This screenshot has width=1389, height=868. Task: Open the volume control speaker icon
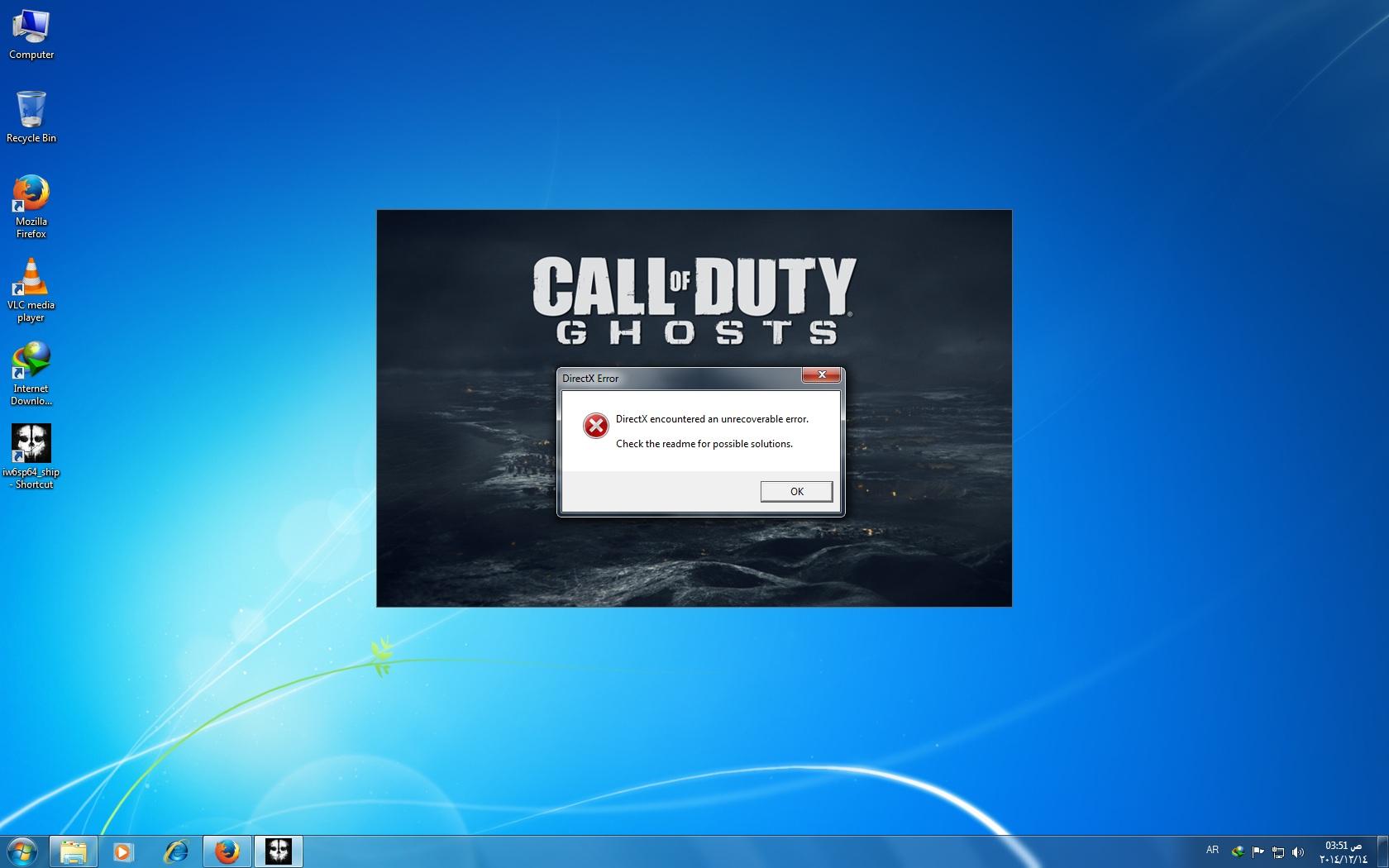pos(1298,851)
